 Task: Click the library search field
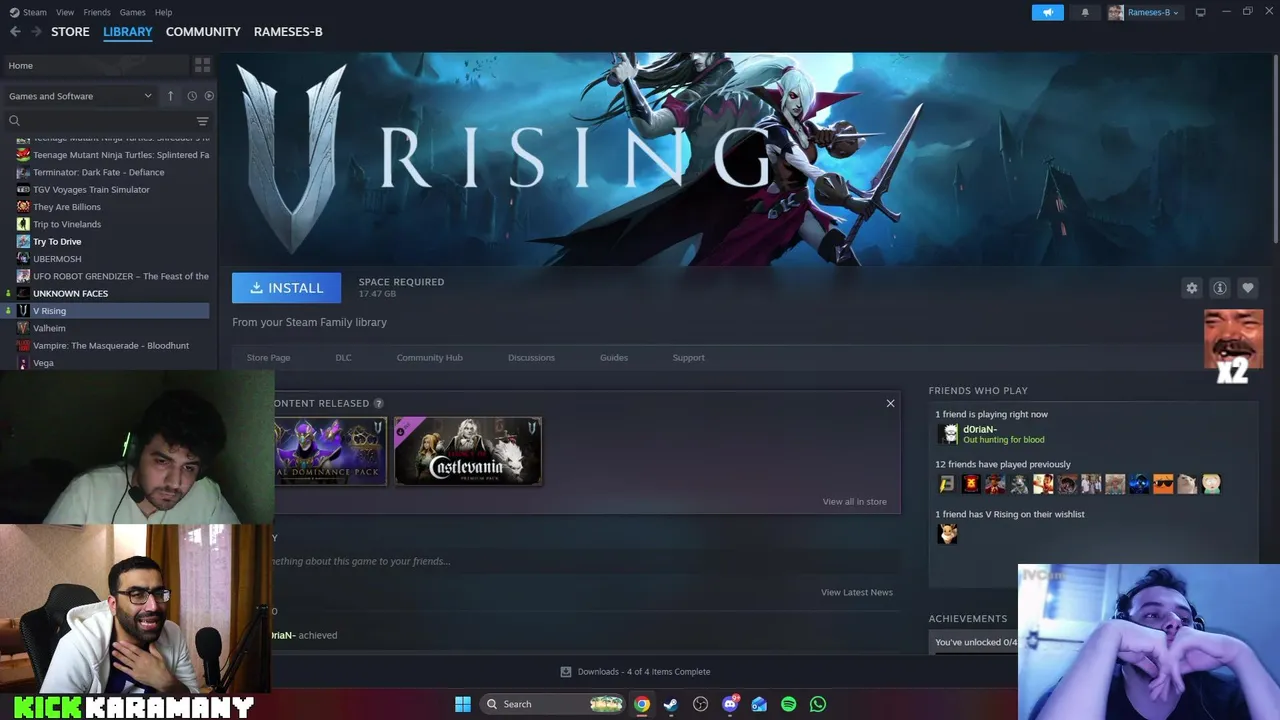[x=100, y=120]
